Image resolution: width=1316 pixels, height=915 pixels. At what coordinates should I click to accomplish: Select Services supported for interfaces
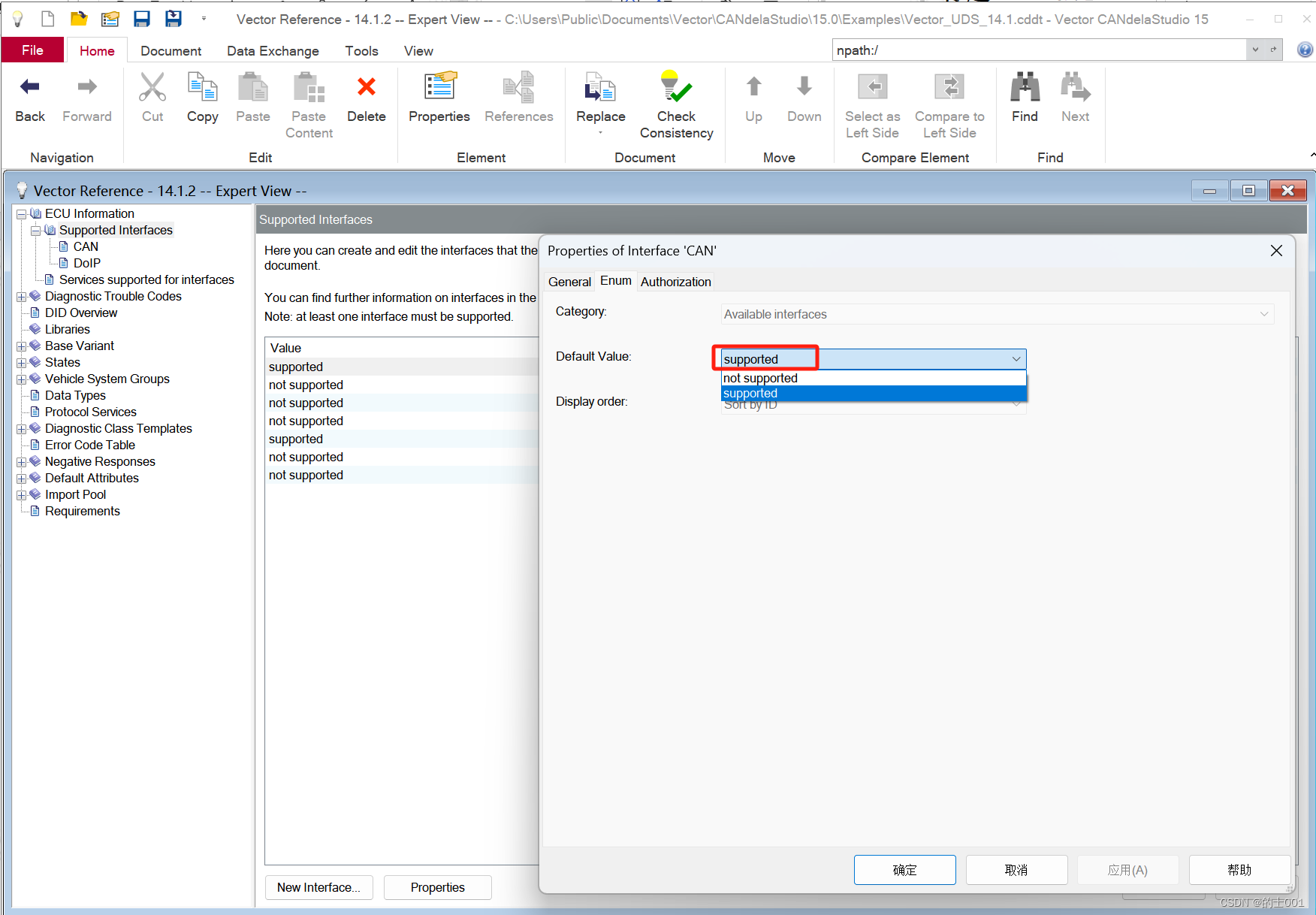[146, 279]
